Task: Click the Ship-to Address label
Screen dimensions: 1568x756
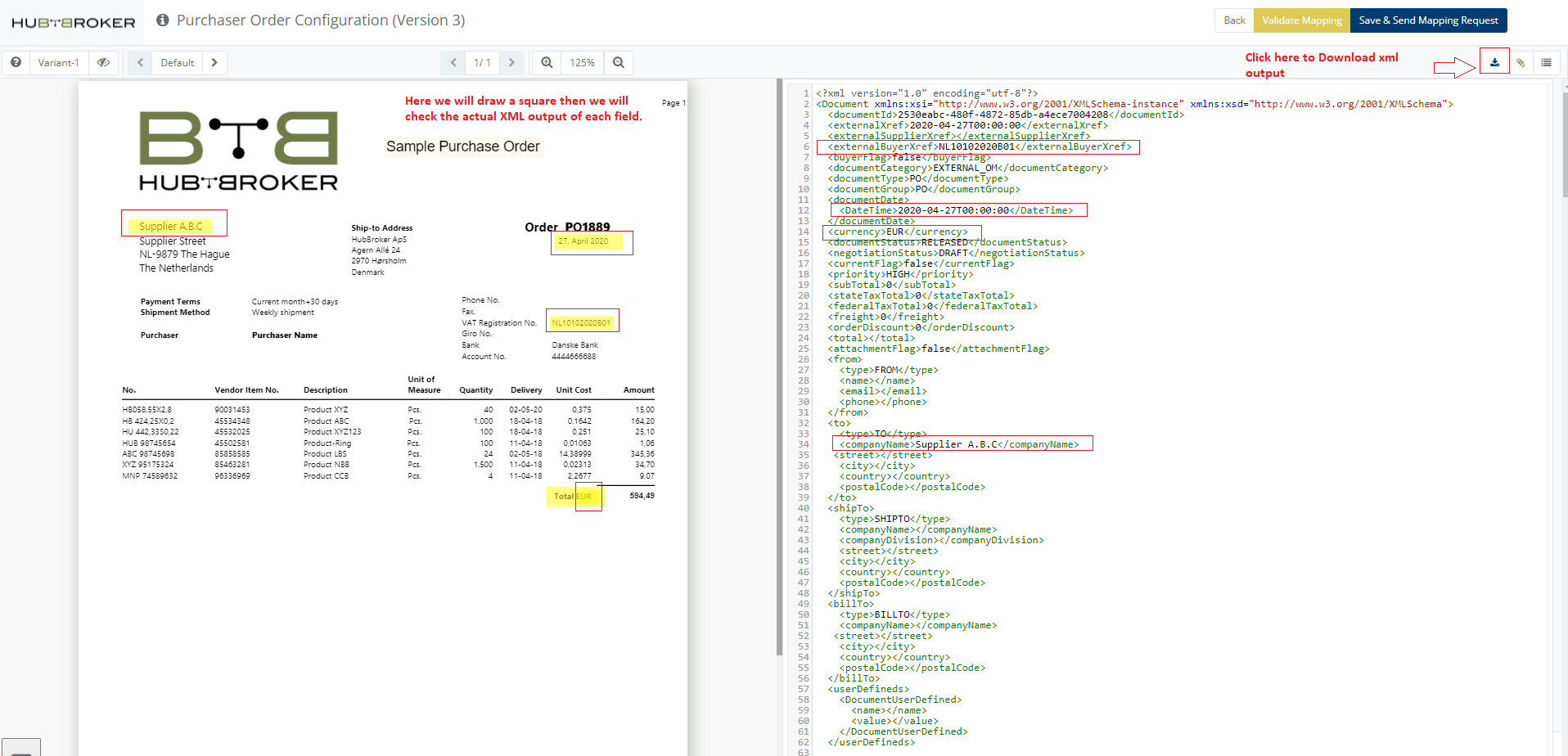Action: [382, 228]
